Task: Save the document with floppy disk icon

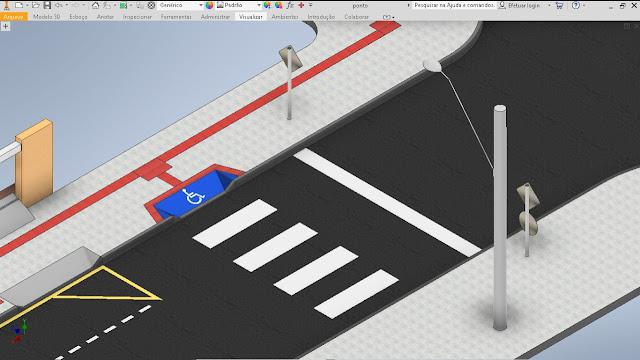Action: (x=47, y=5)
